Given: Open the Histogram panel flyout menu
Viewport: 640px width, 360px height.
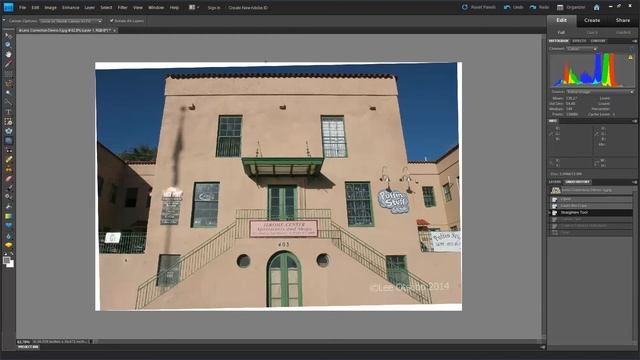Looking at the screenshot, I should click(x=634, y=41).
